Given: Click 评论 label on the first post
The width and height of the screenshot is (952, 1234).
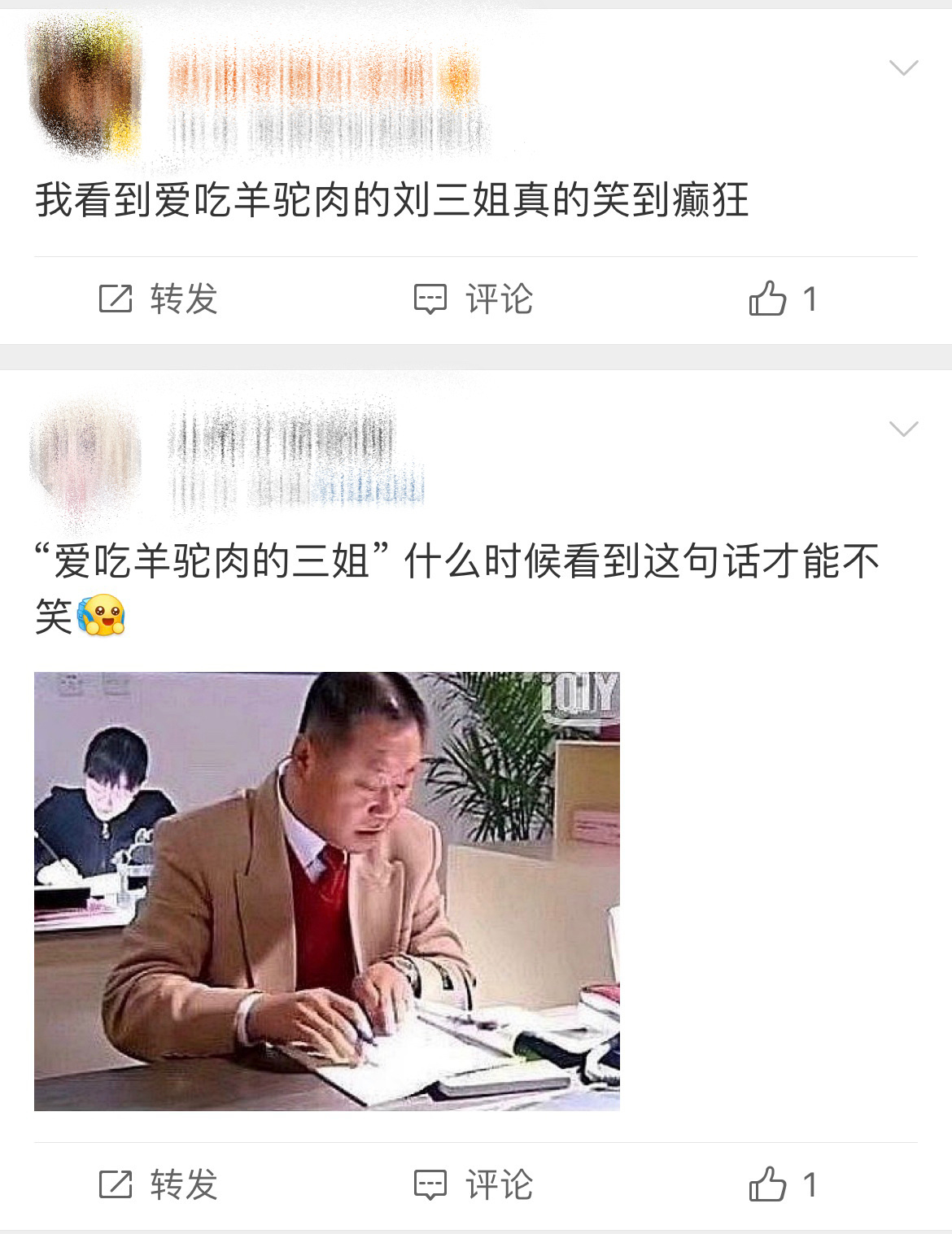Looking at the screenshot, I should (499, 299).
